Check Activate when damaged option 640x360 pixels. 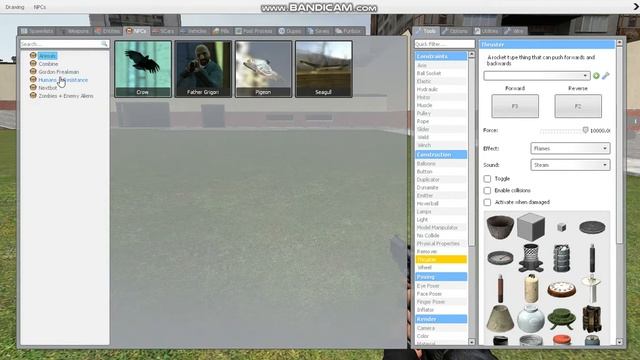(487, 202)
